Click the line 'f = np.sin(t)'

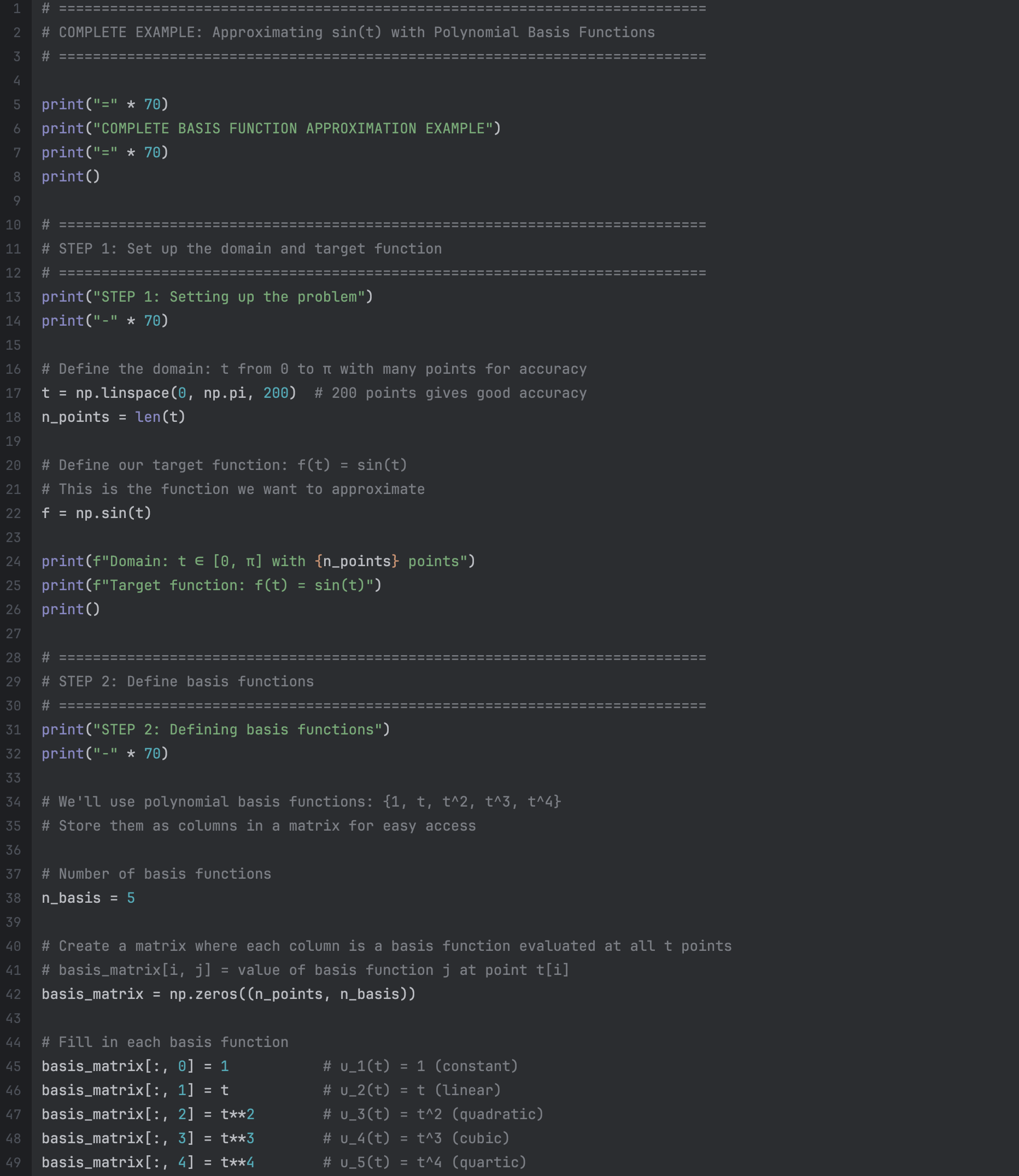[96, 513]
